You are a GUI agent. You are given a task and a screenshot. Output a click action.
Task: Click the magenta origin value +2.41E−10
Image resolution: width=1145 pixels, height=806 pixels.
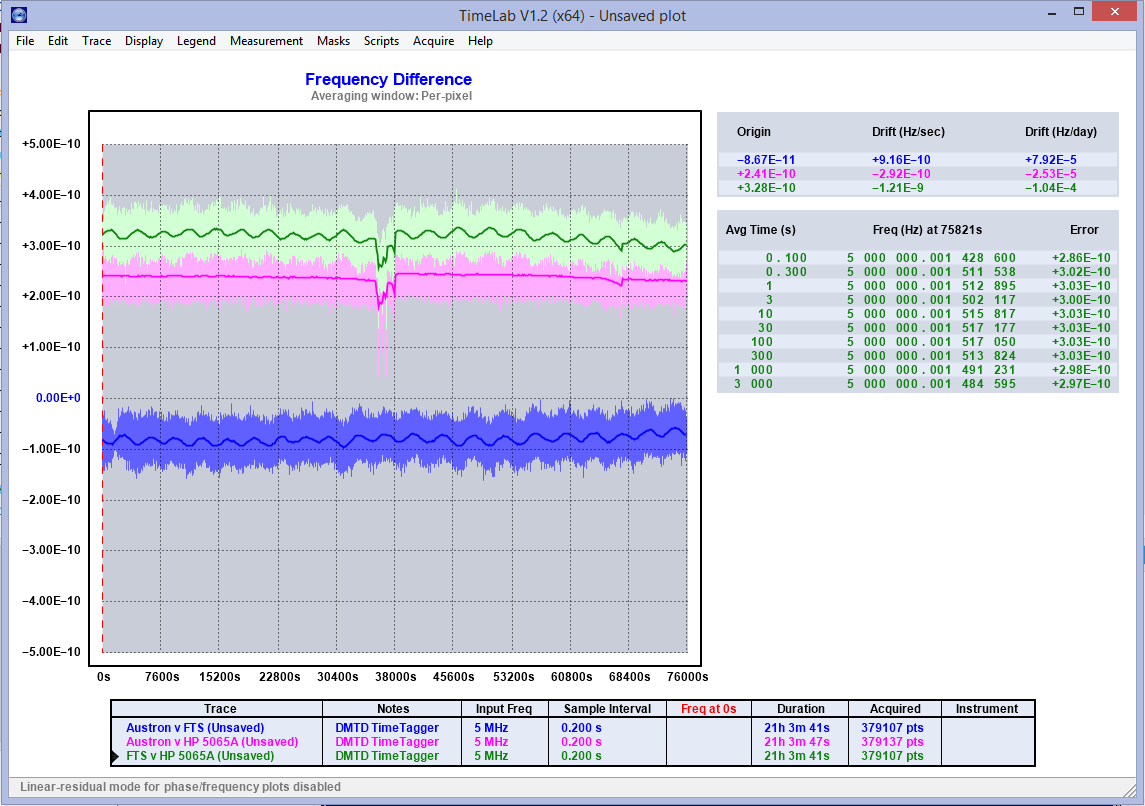click(x=766, y=174)
